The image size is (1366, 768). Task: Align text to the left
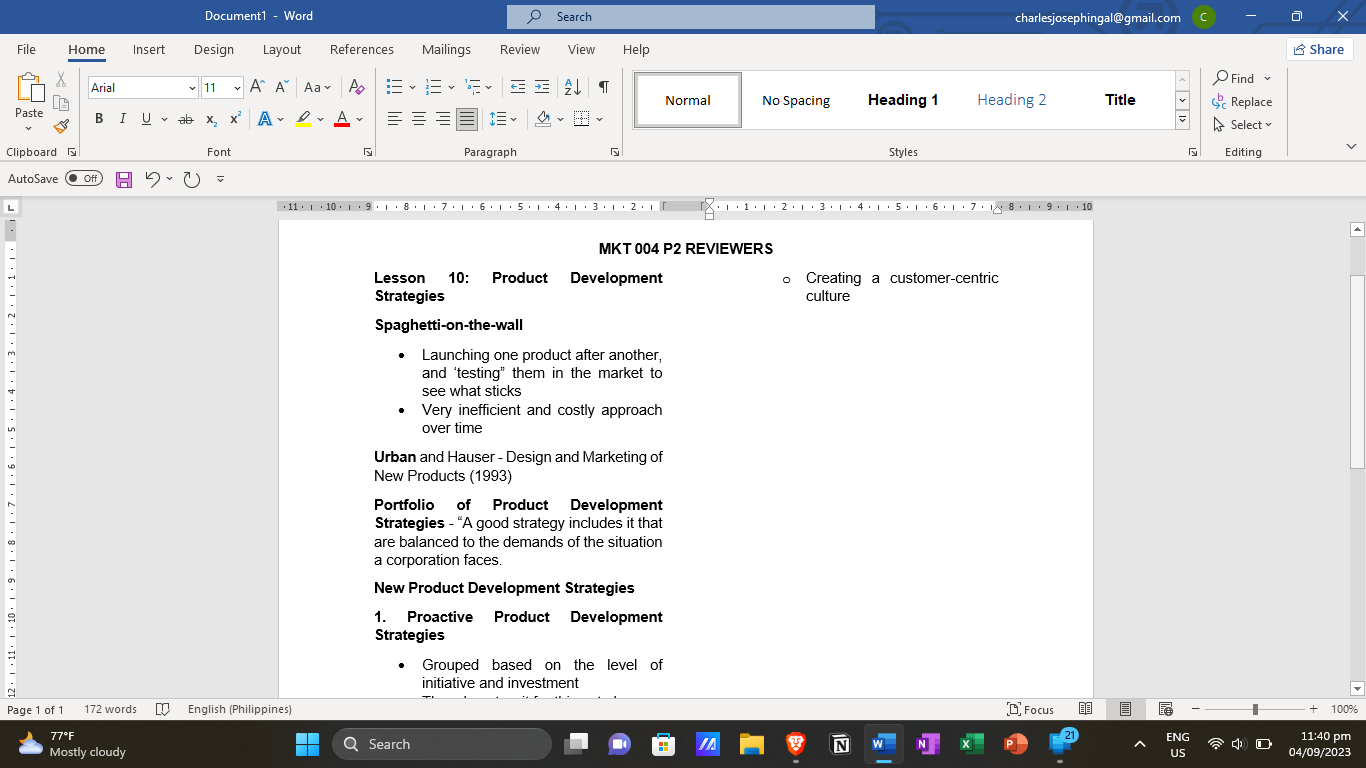click(395, 119)
